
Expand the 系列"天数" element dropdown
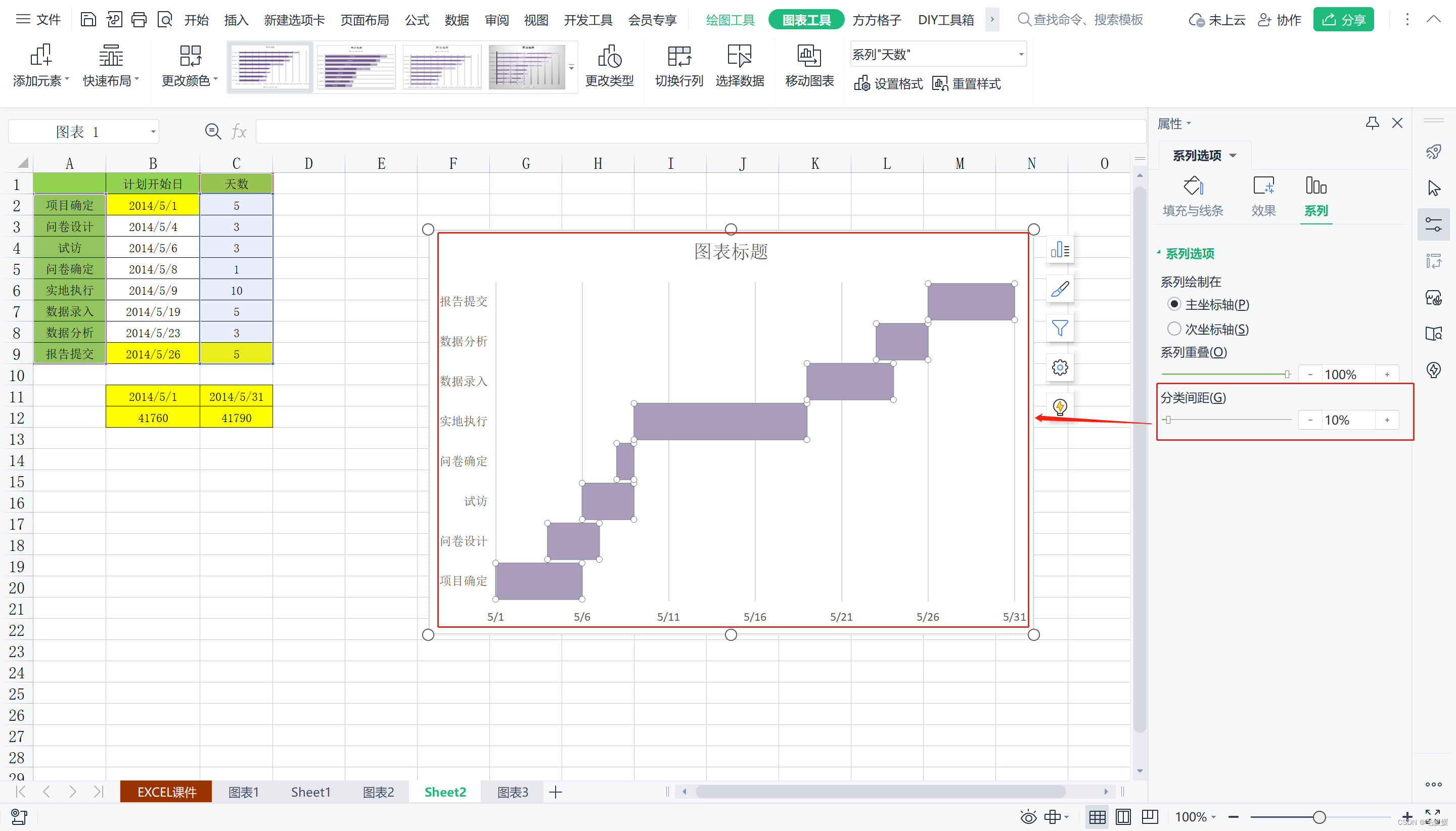[x=1021, y=55]
